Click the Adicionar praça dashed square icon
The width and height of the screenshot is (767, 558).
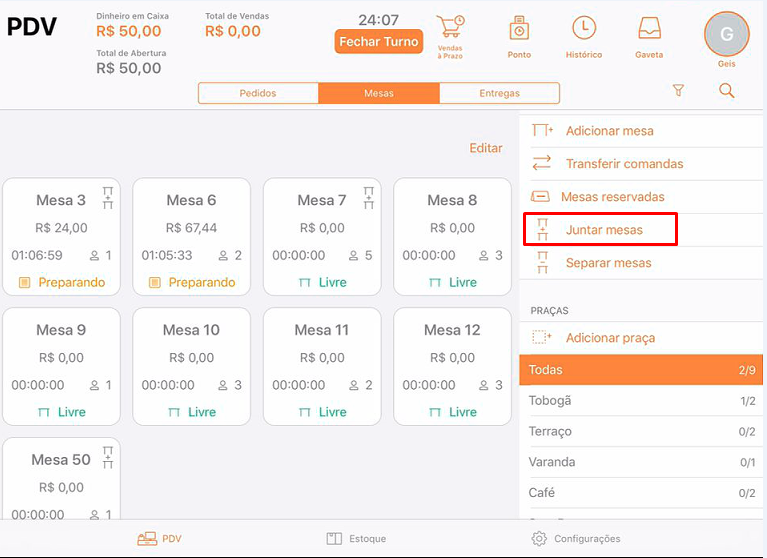click(541, 337)
